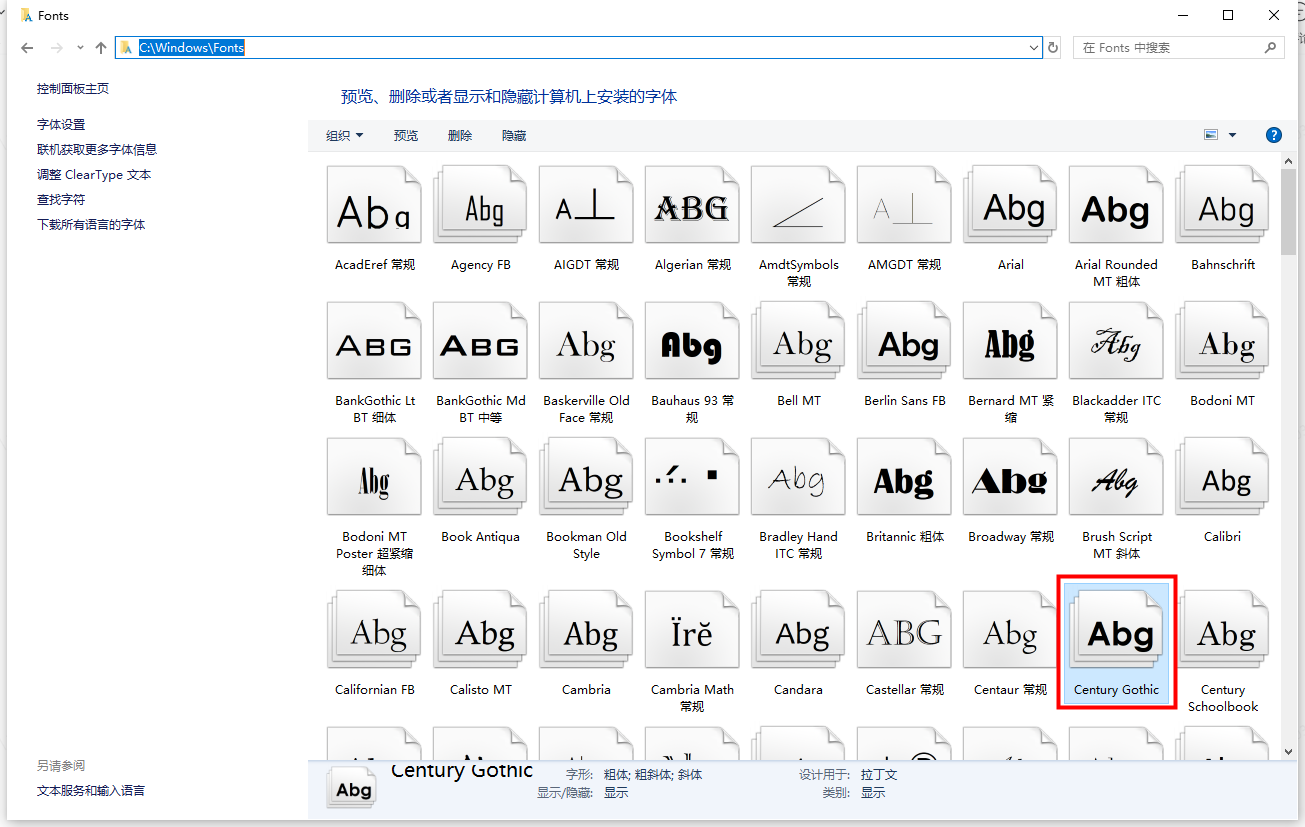Click the Back navigation arrow

(27, 48)
